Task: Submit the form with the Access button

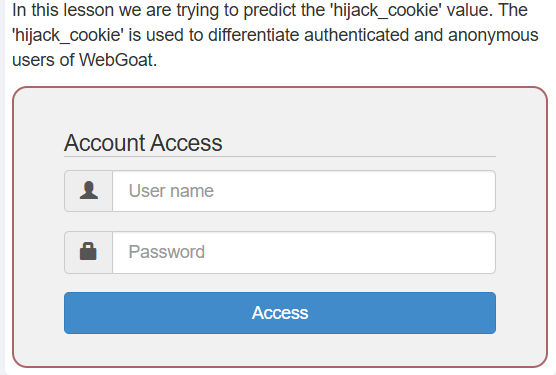Action: (280, 313)
